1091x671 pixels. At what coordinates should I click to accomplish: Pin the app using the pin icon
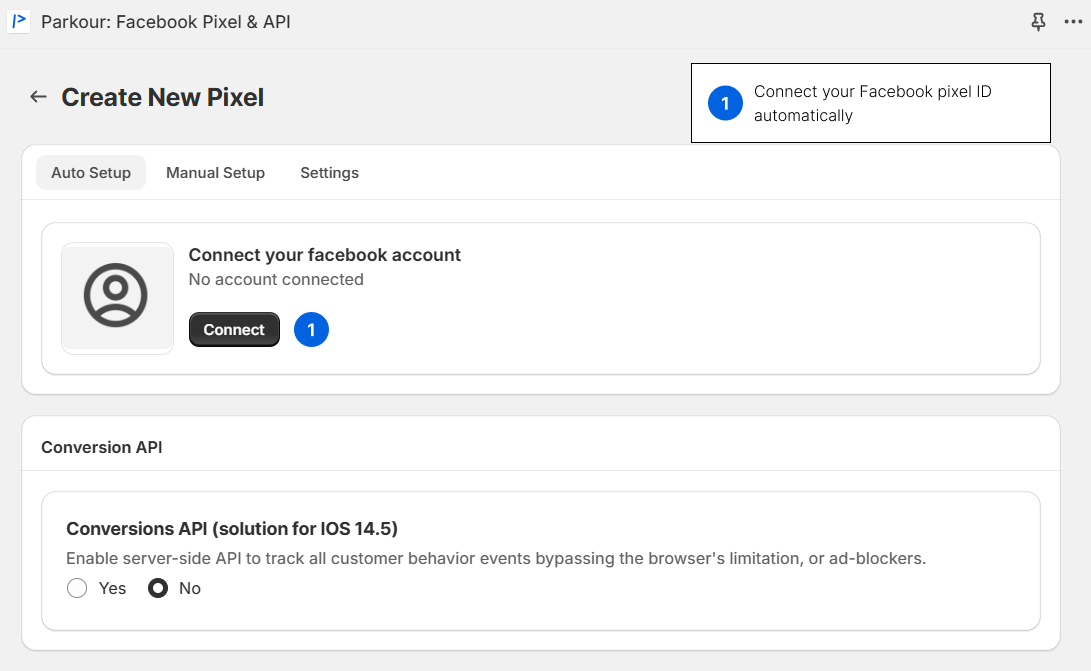[x=1038, y=21]
